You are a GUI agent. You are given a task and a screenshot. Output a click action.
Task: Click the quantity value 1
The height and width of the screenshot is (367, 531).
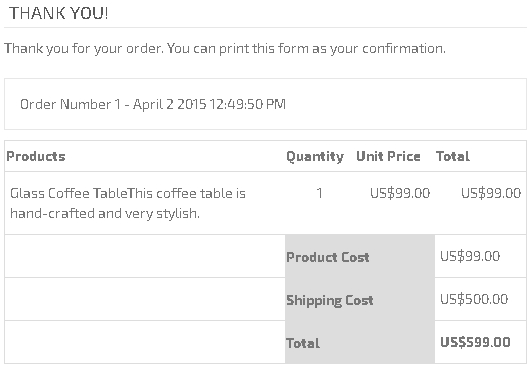pyautogui.click(x=319, y=193)
